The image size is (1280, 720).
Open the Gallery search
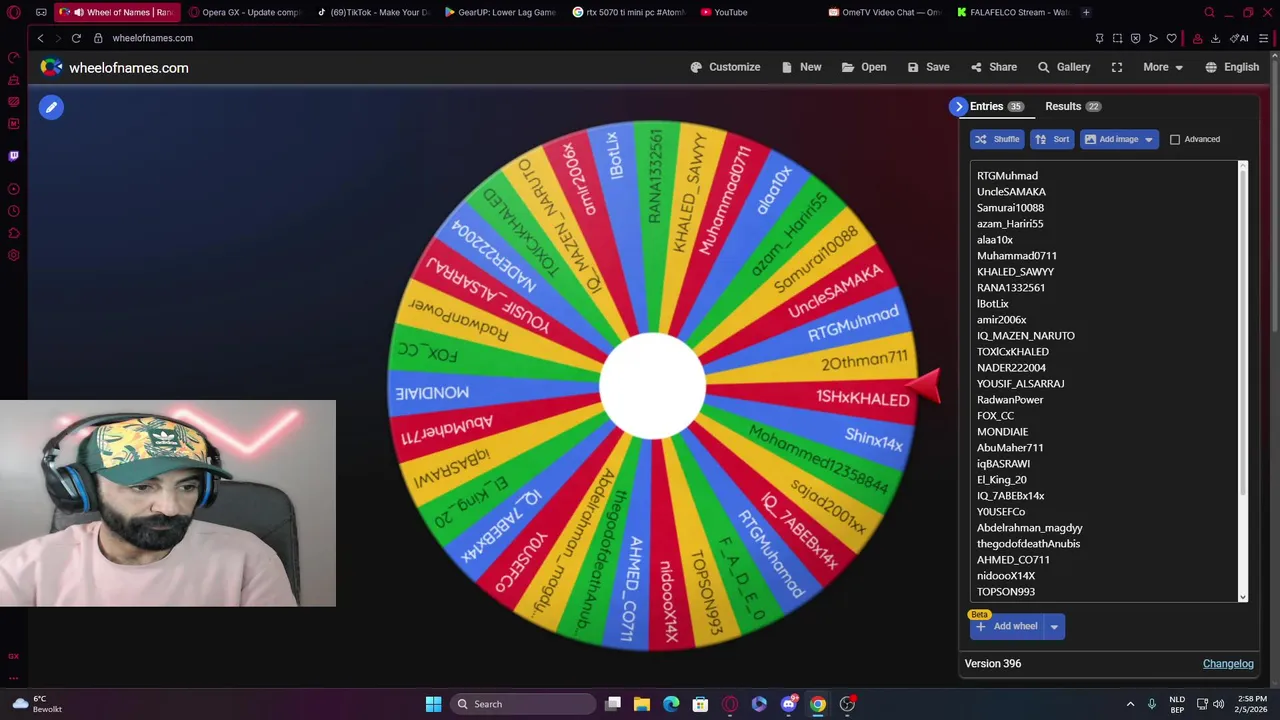1064,67
